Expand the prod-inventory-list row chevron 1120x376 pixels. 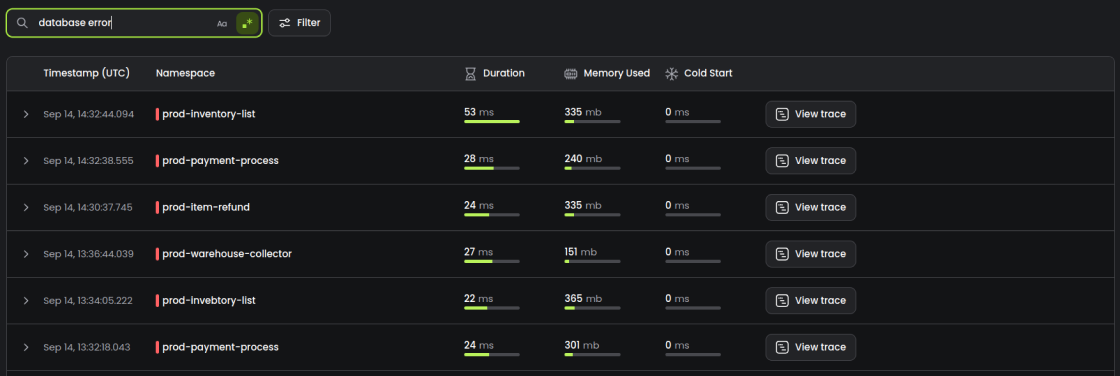(x=26, y=114)
